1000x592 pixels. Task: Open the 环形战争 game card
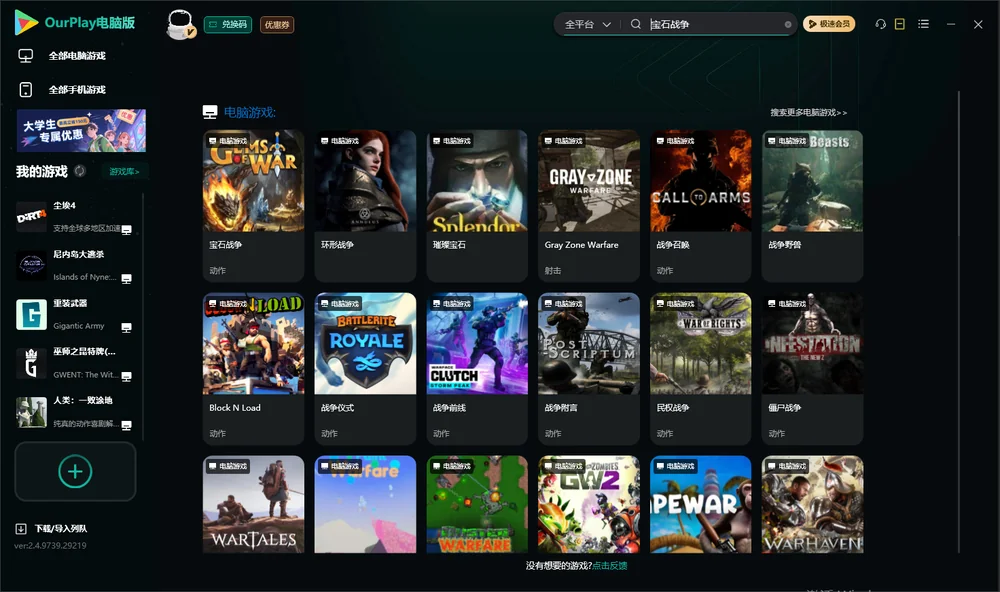point(365,205)
